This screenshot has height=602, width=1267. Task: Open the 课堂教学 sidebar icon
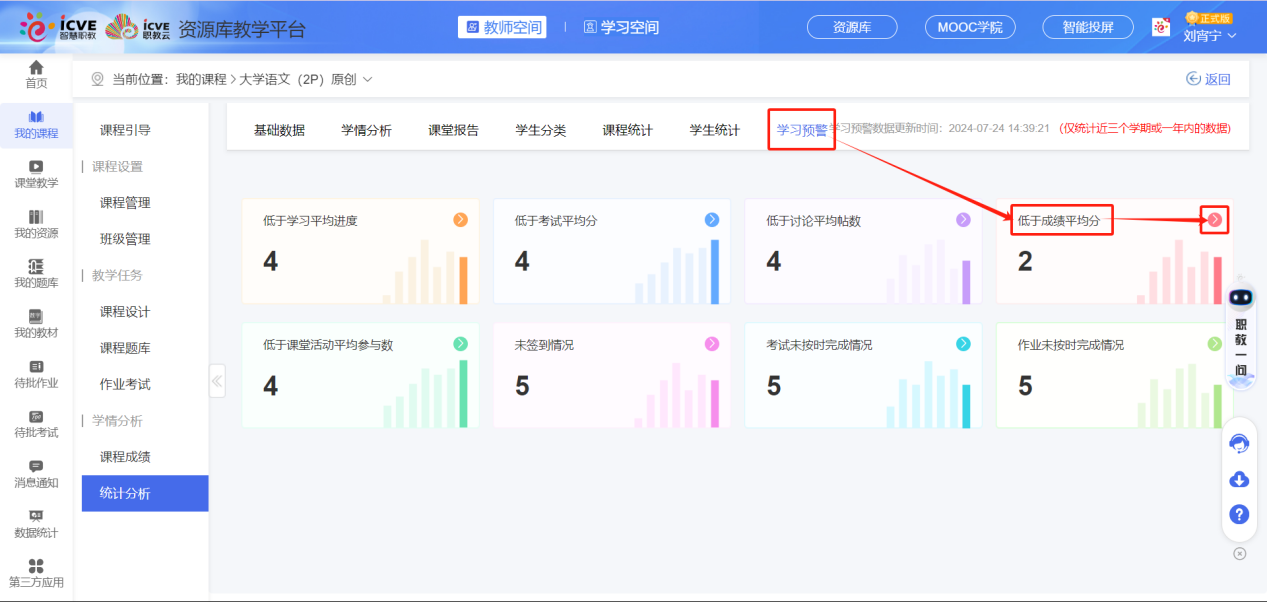pos(36,177)
